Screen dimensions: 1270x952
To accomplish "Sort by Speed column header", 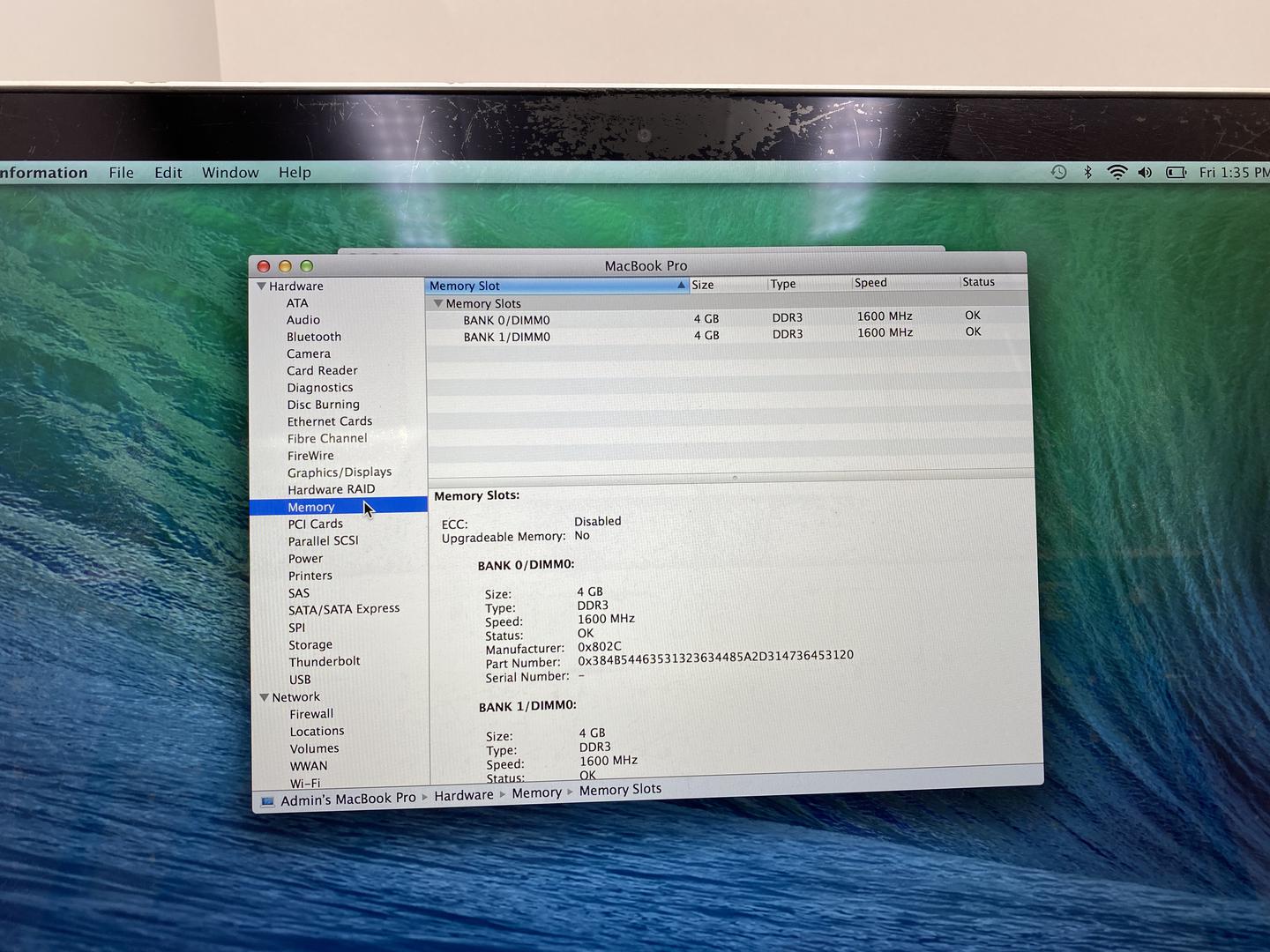I will tap(906, 283).
